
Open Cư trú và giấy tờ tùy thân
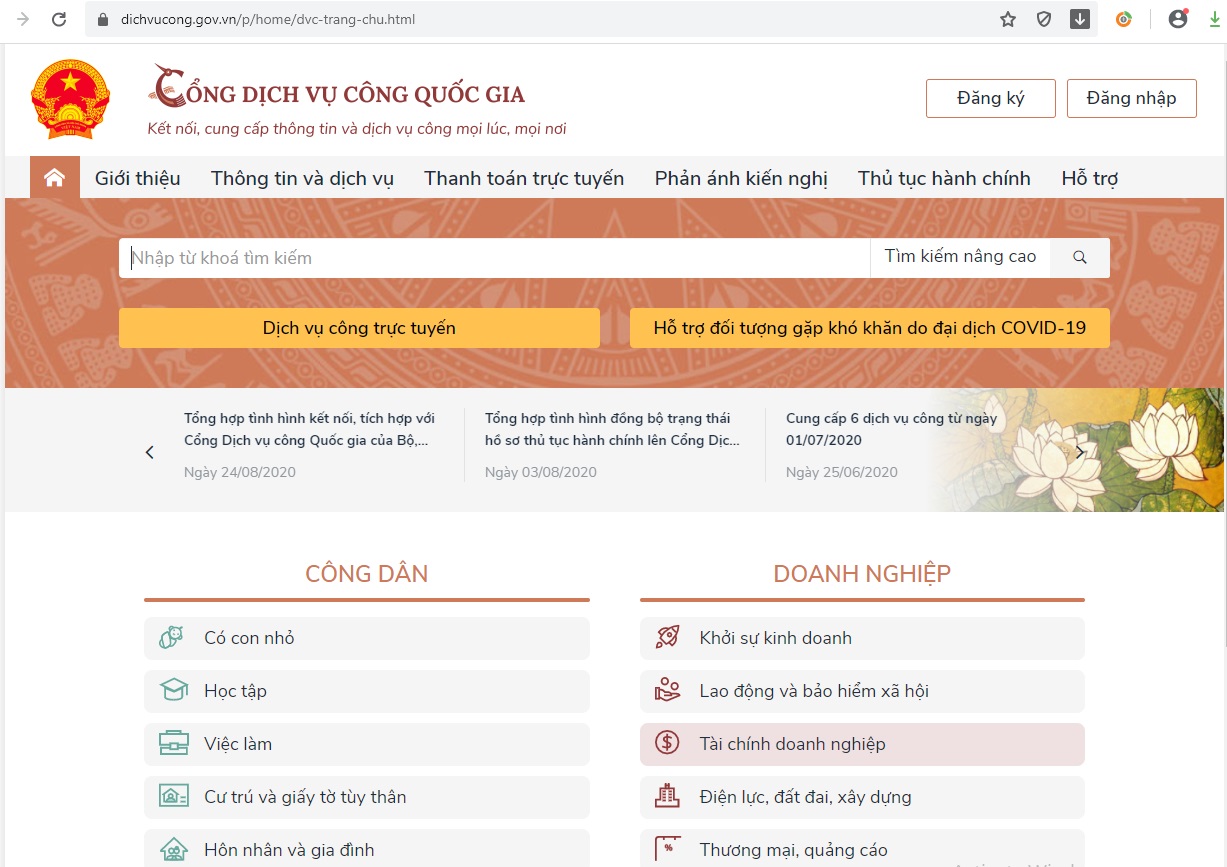[x=367, y=797]
